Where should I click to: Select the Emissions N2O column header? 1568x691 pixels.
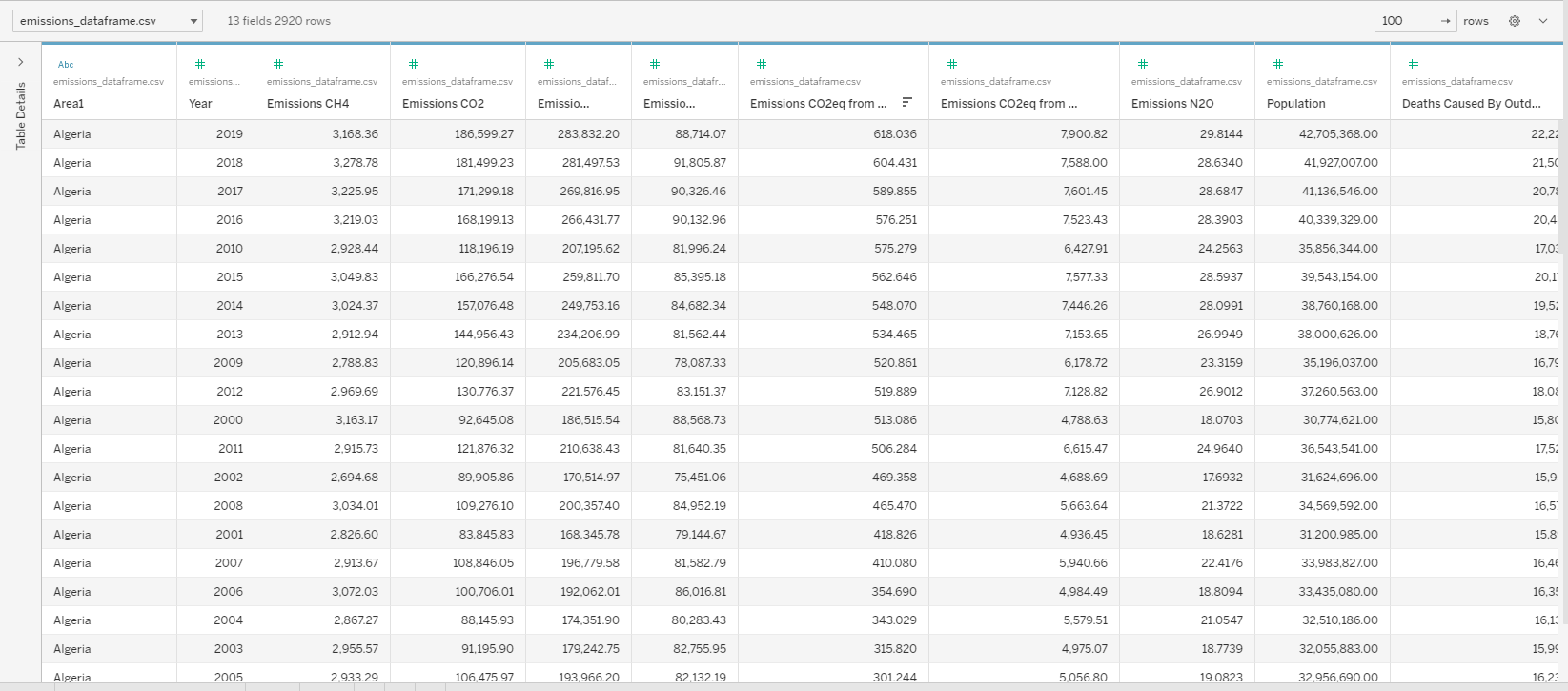click(x=1172, y=104)
